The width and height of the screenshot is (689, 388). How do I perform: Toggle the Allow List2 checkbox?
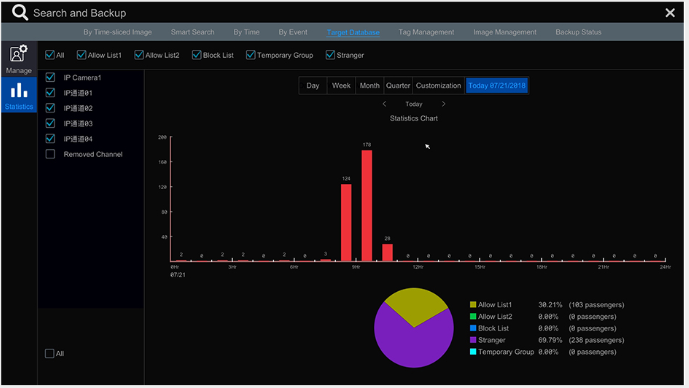click(139, 55)
